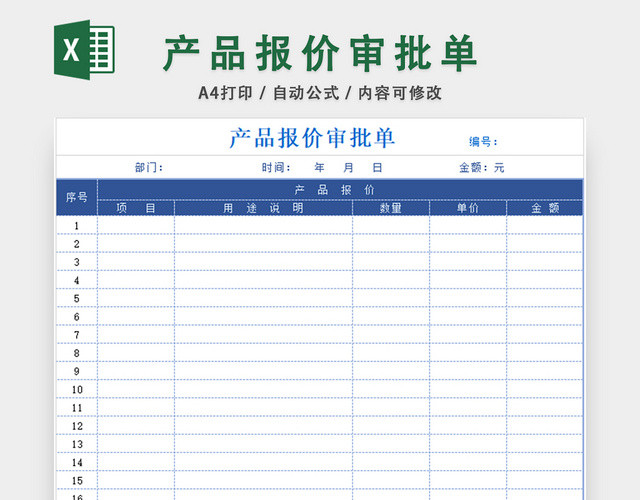Select row number 7 cell
The image size is (640, 500).
(x=77, y=335)
